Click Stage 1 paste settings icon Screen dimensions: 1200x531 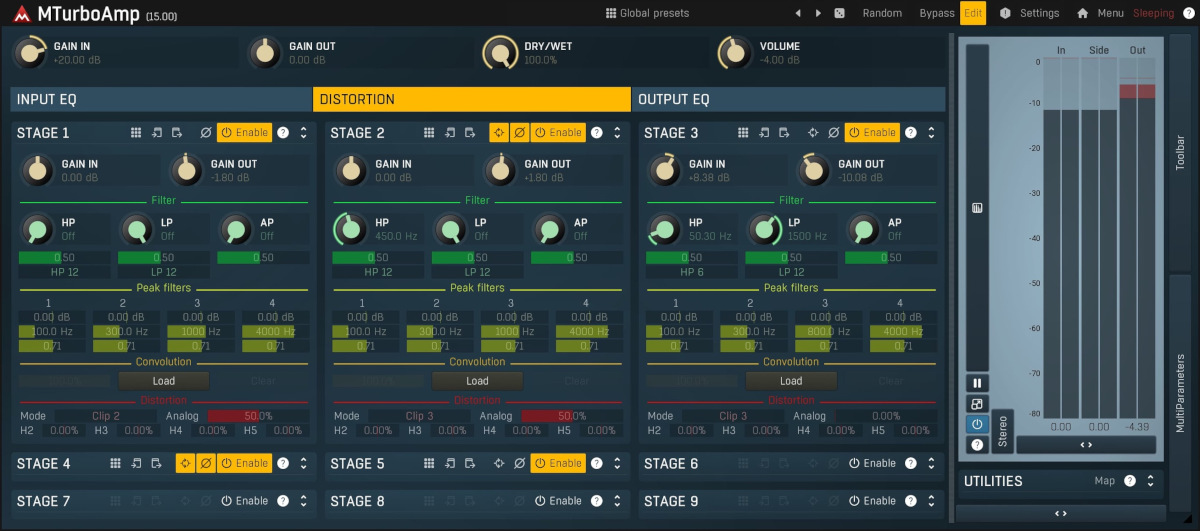coord(157,133)
